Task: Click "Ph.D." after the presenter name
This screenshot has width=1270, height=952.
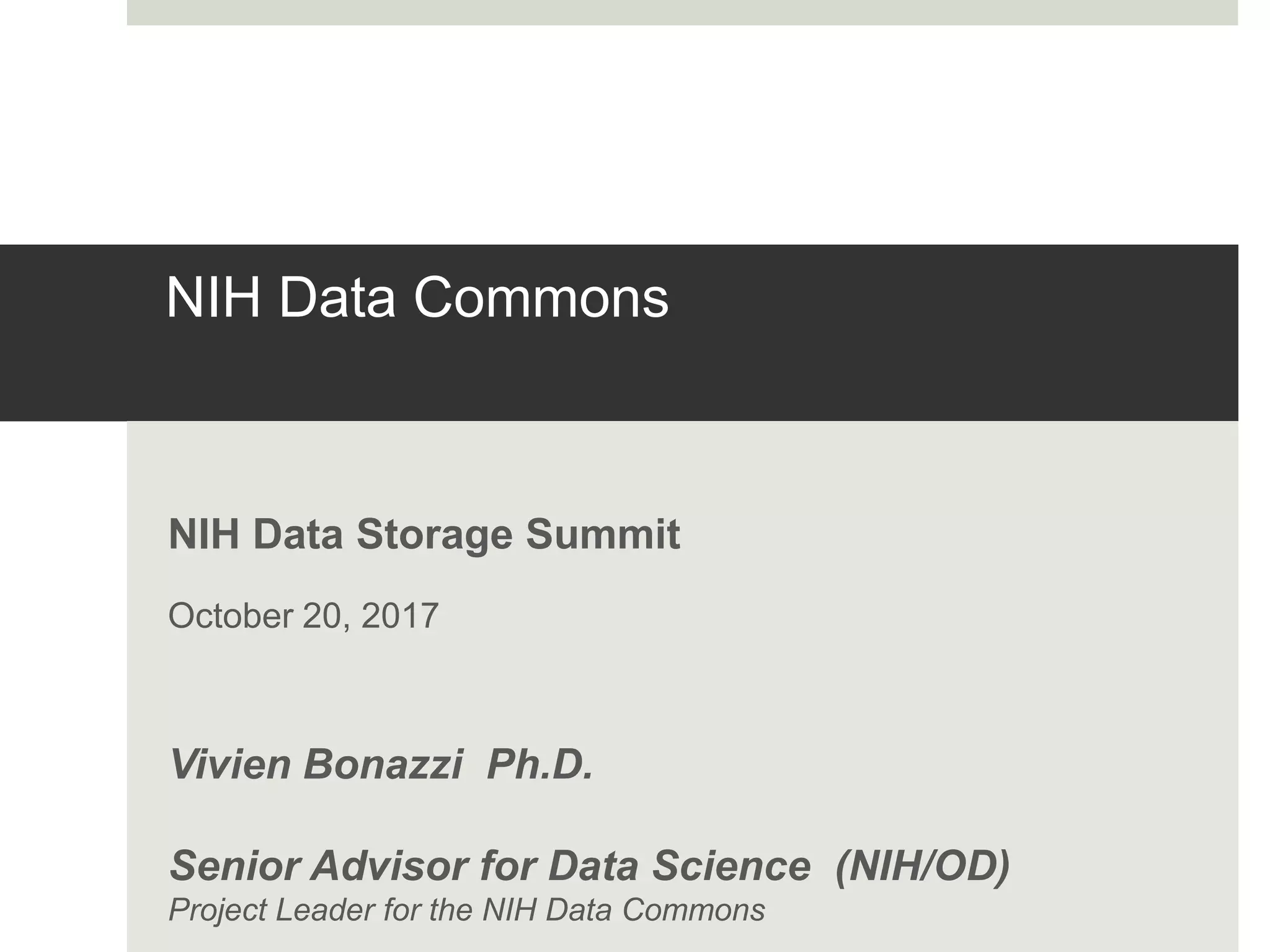Action: point(540,764)
